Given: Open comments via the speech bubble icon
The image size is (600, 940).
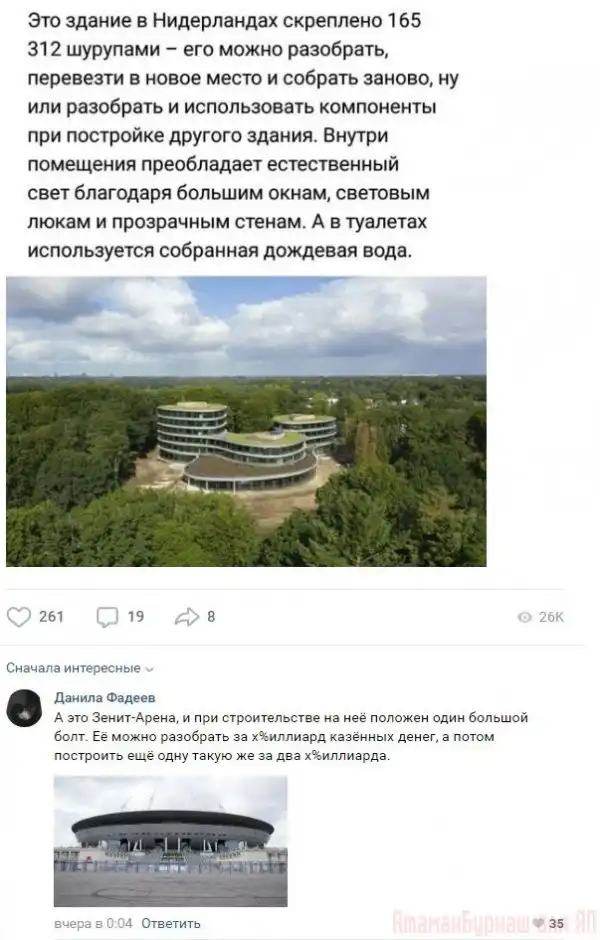Looking at the screenshot, I should click(107, 617).
